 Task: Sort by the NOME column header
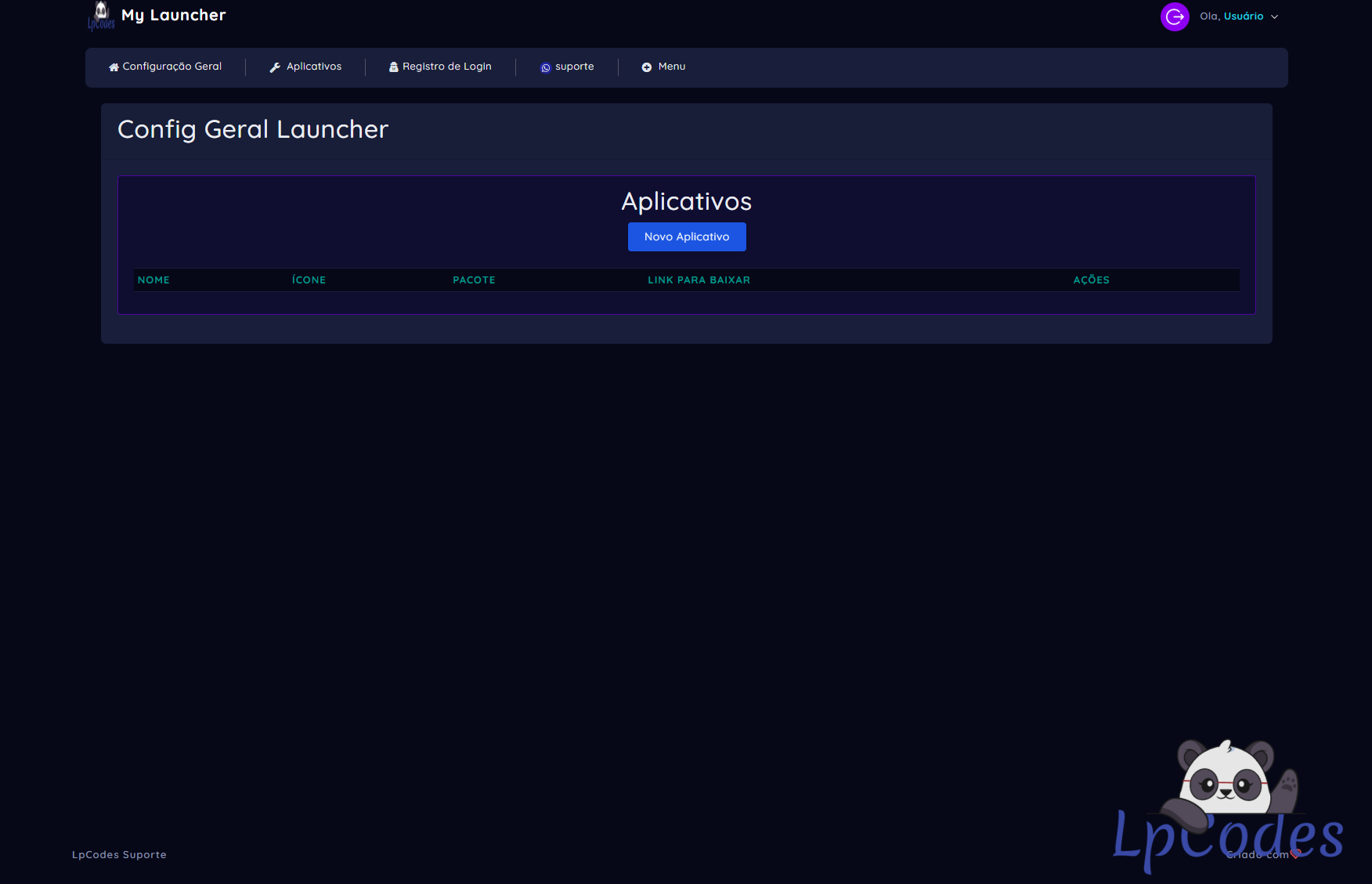[x=153, y=280]
